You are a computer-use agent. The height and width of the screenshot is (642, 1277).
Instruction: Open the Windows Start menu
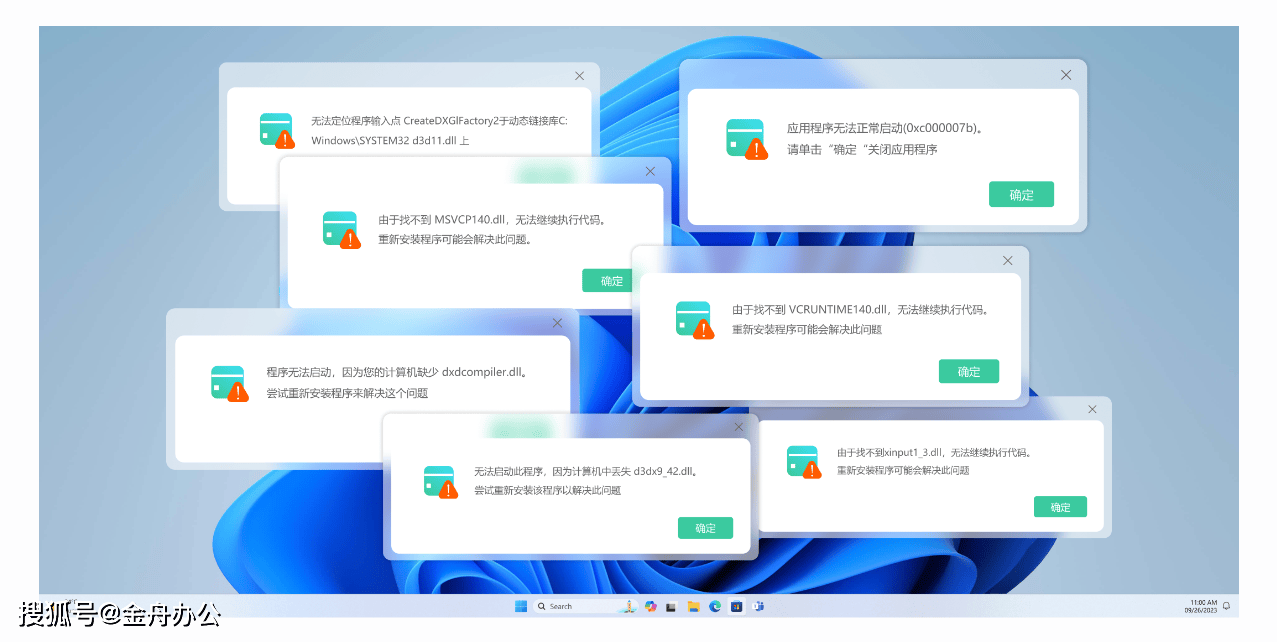(x=521, y=606)
